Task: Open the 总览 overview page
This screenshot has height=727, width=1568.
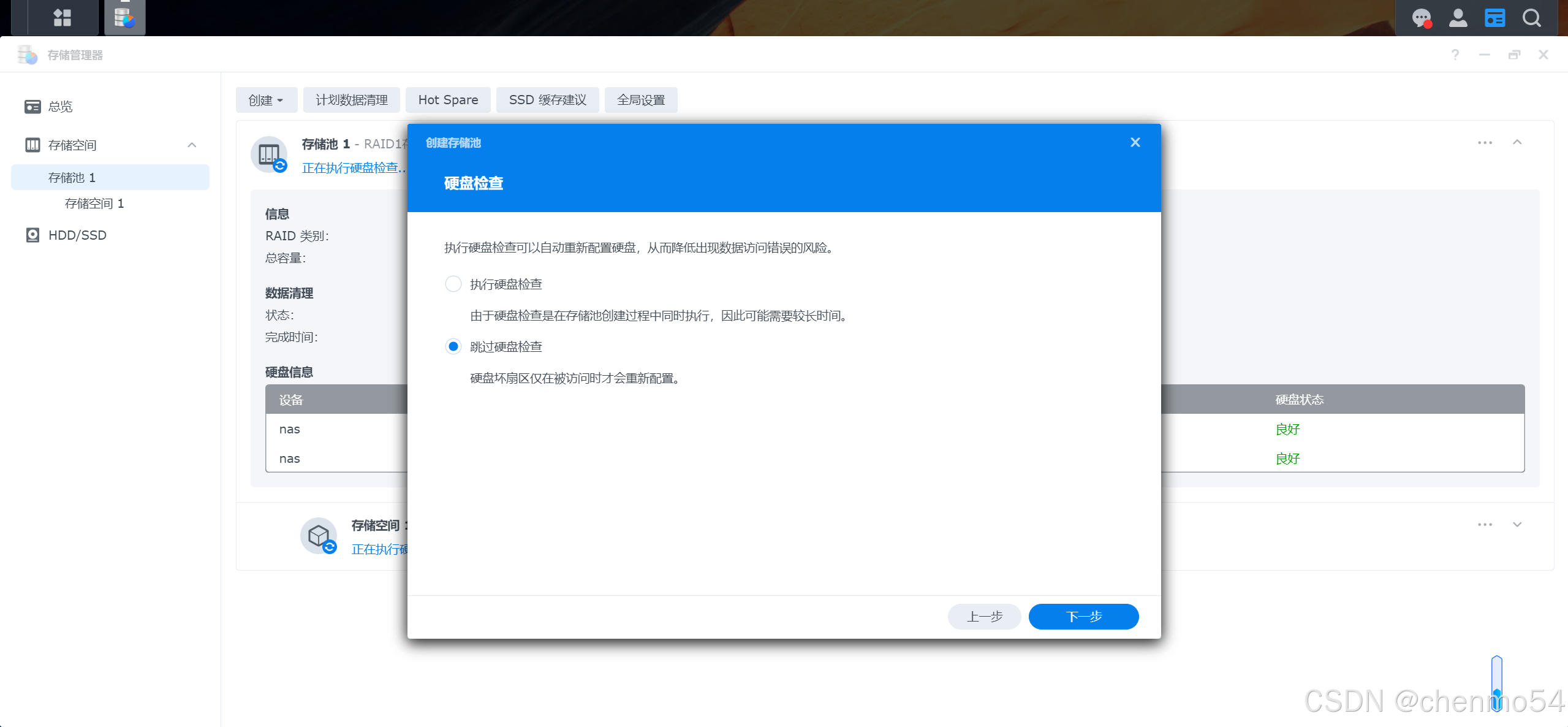Action: [x=60, y=107]
